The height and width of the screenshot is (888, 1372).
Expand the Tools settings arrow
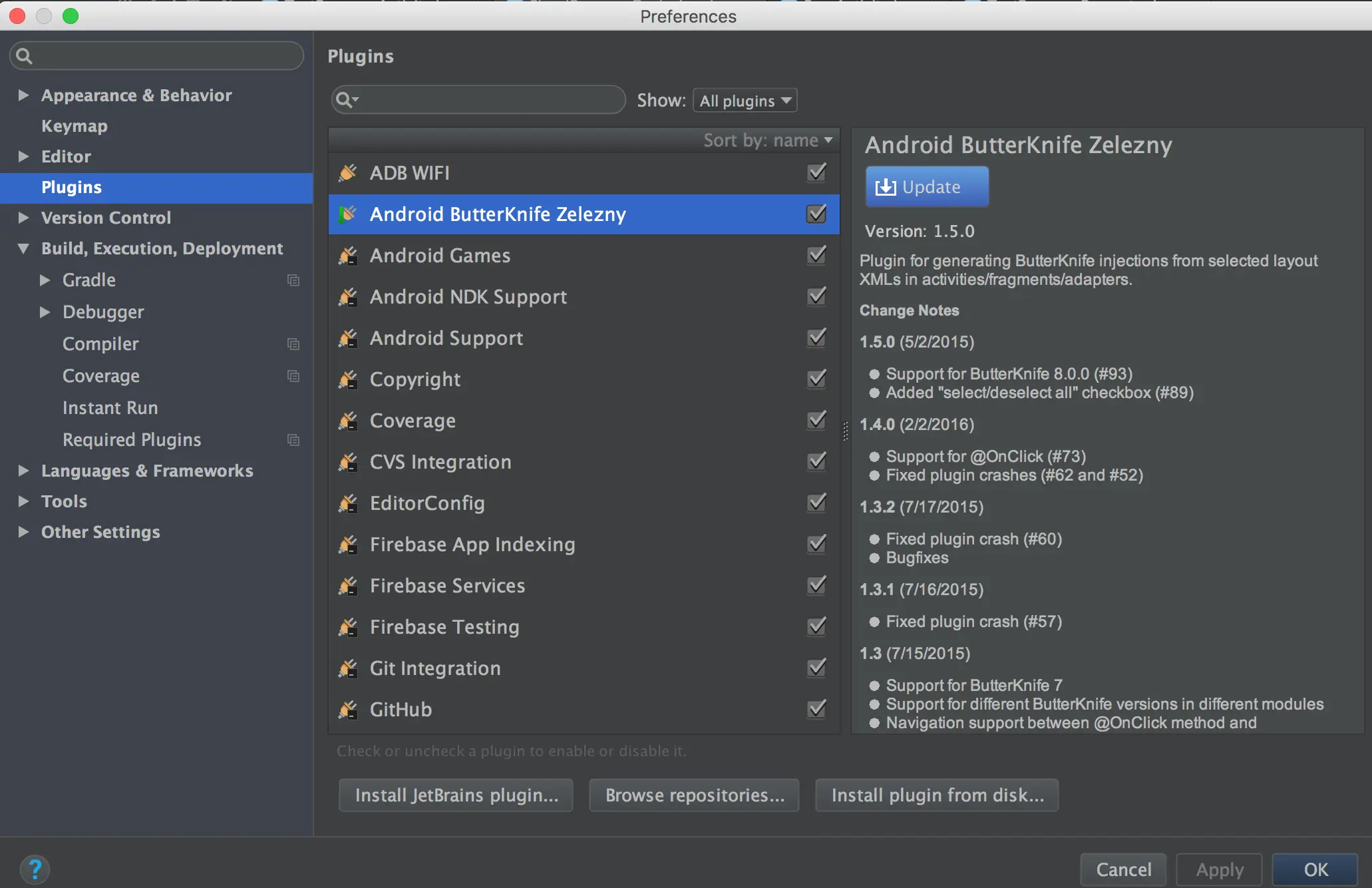point(23,501)
